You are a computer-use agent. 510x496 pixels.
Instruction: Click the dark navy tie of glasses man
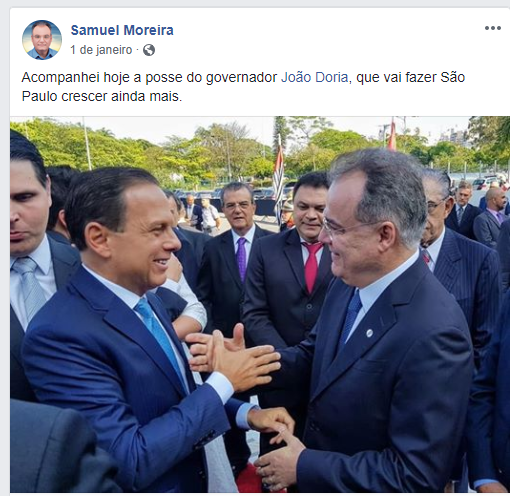351,317
